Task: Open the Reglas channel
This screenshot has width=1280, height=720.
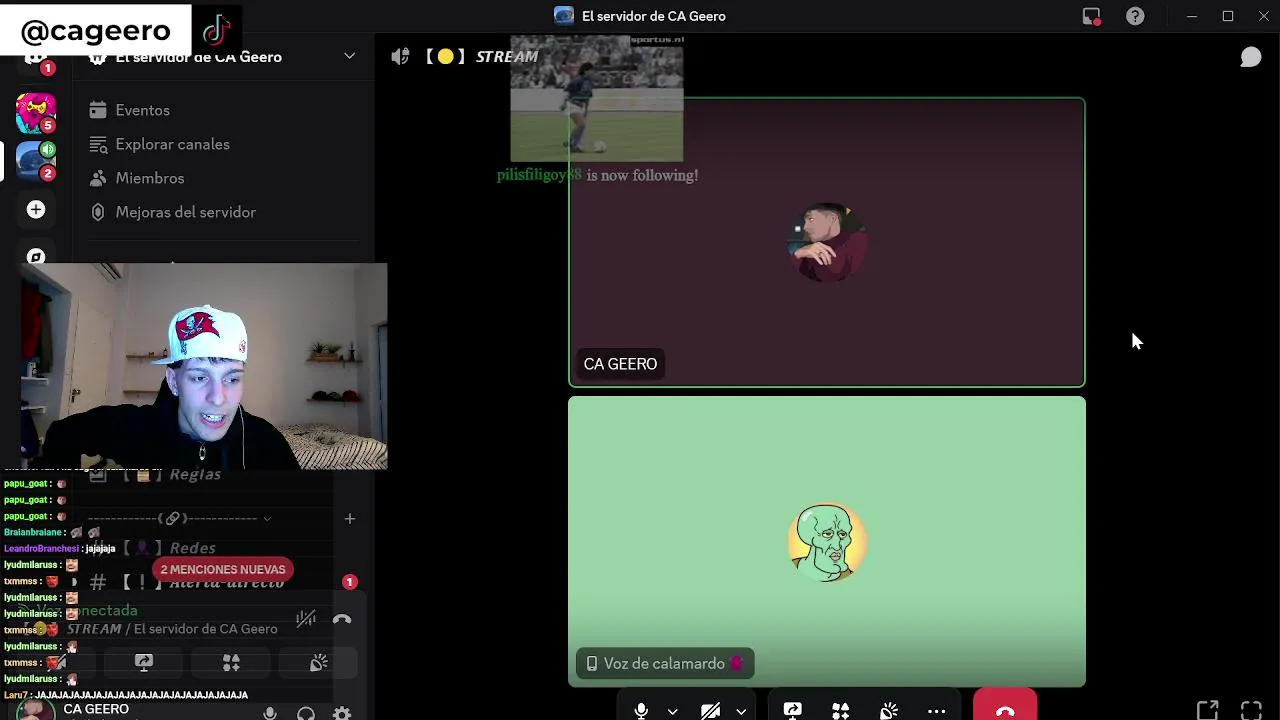Action: (195, 474)
